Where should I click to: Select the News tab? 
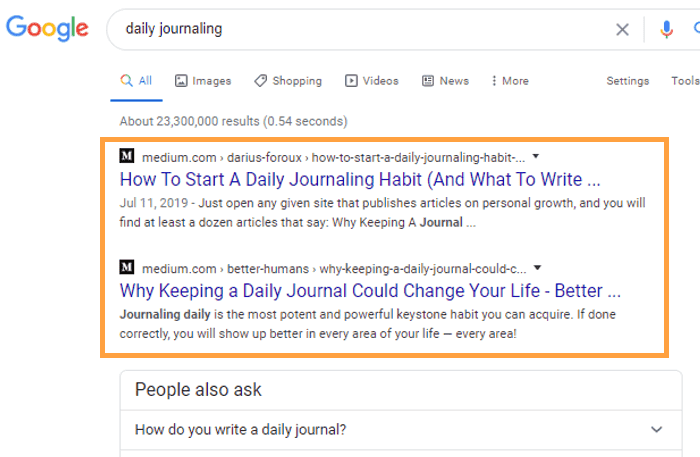coord(445,81)
